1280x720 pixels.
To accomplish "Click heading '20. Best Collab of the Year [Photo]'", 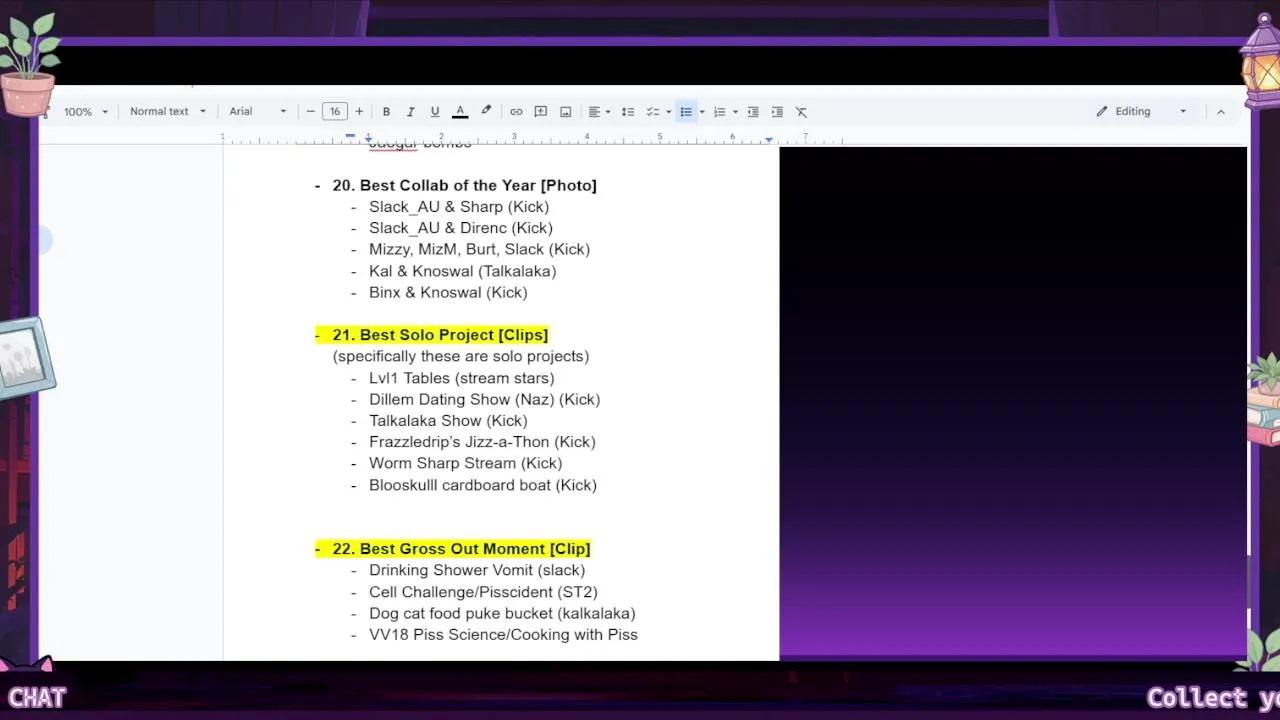I will (464, 185).
